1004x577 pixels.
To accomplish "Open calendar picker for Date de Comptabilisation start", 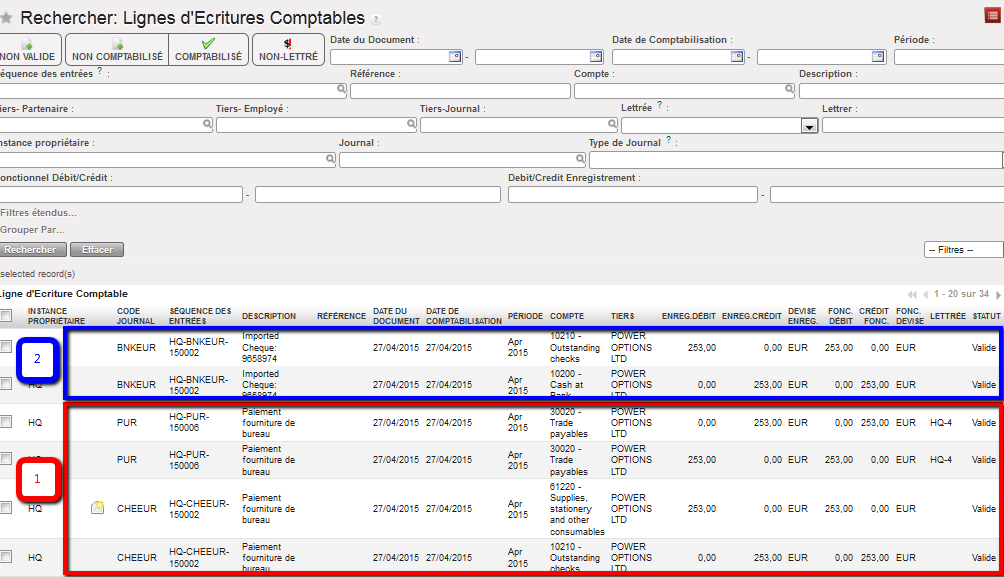I will 737,57.
